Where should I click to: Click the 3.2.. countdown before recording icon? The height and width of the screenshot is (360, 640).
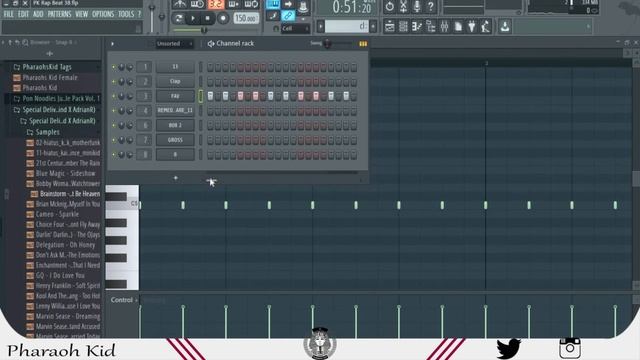coord(216,4)
